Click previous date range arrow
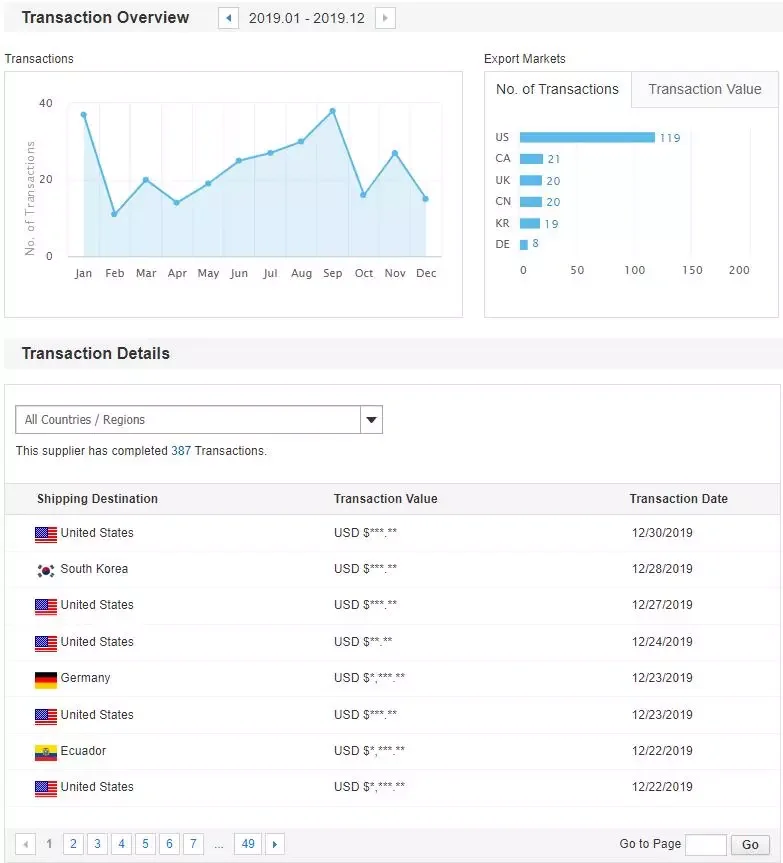Screen dimensions: 783x863 pos(228,18)
